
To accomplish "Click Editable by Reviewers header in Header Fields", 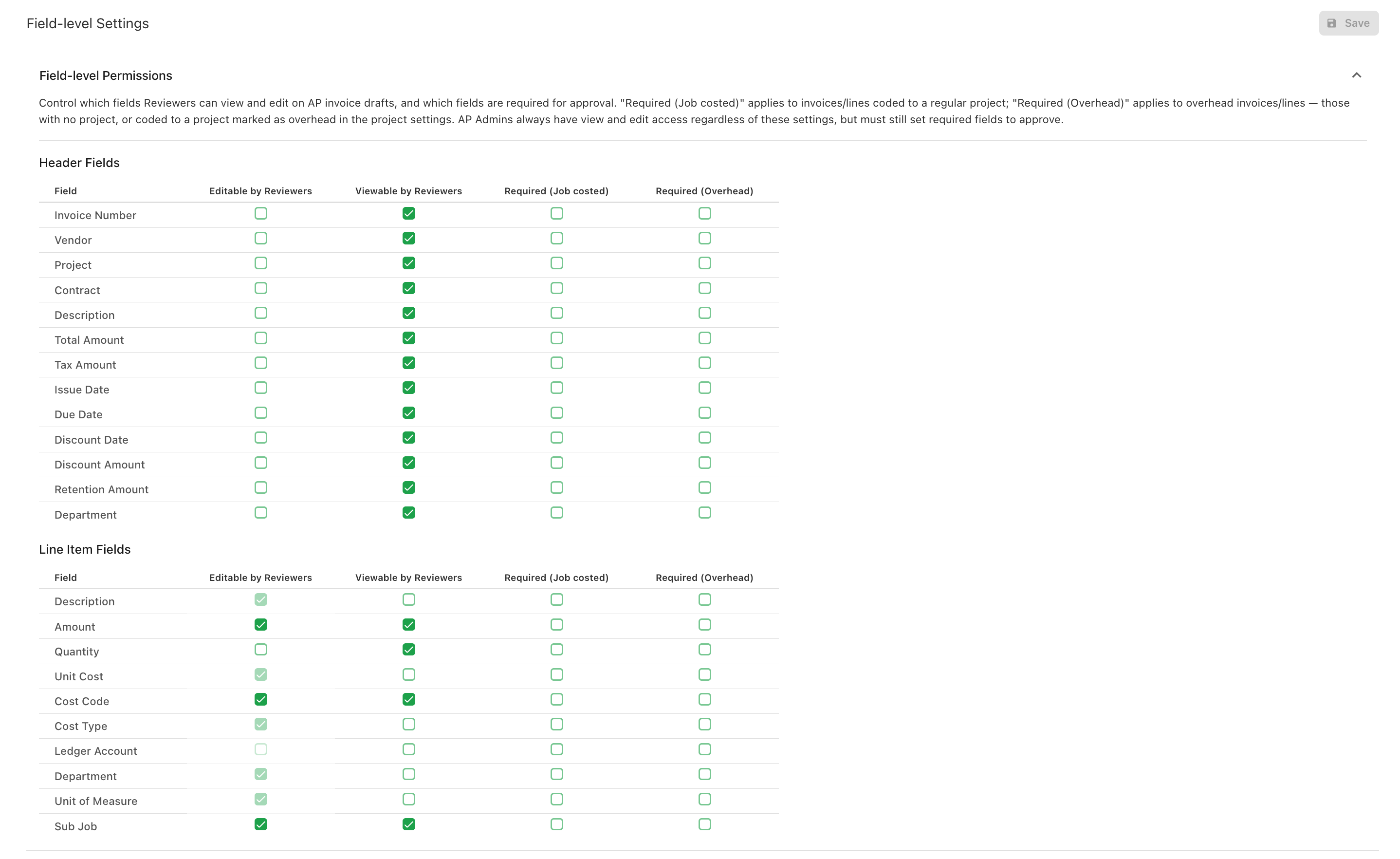I will (260, 191).
